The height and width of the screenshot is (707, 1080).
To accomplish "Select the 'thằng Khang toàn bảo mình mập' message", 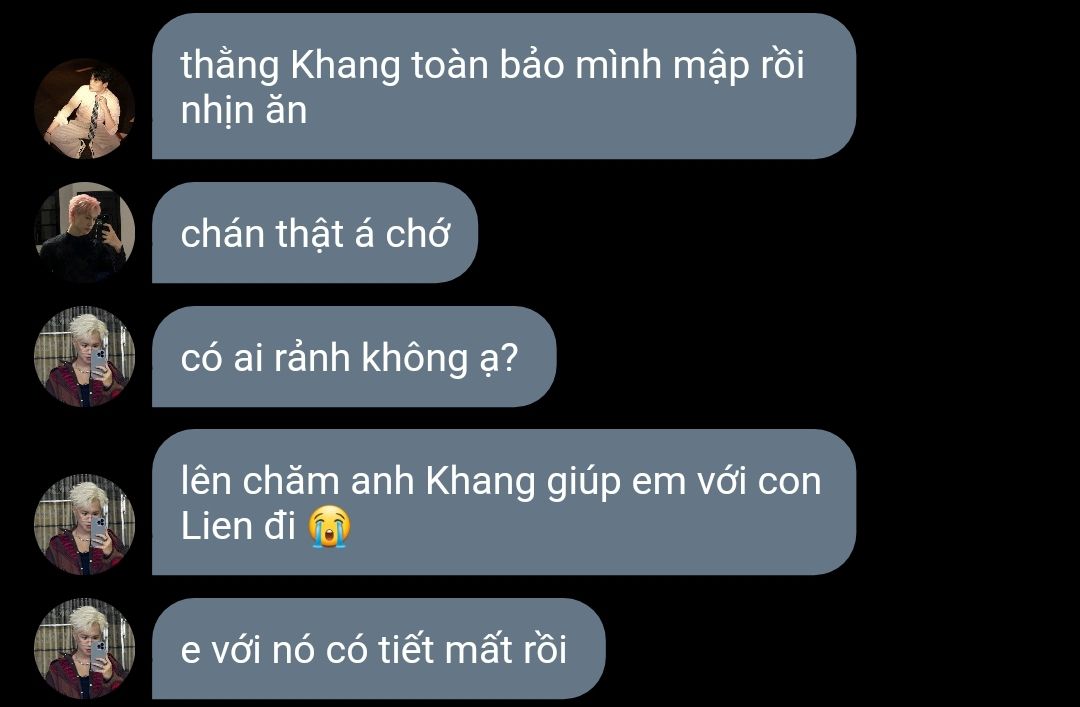I will (503, 86).
